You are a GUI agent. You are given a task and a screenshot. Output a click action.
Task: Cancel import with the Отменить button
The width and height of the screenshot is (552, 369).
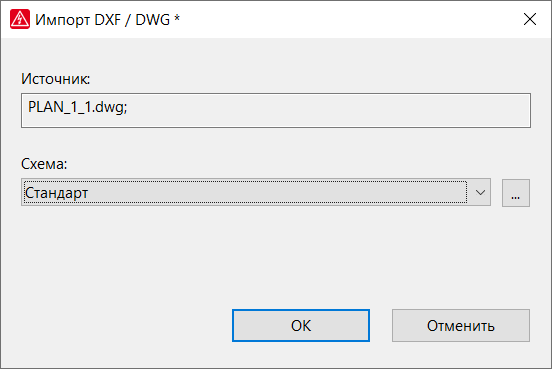pyautogui.click(x=461, y=326)
